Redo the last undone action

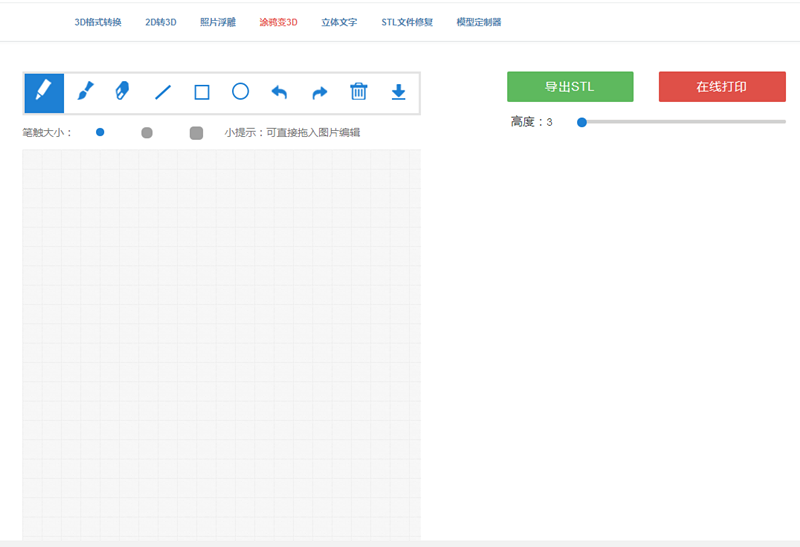point(319,92)
